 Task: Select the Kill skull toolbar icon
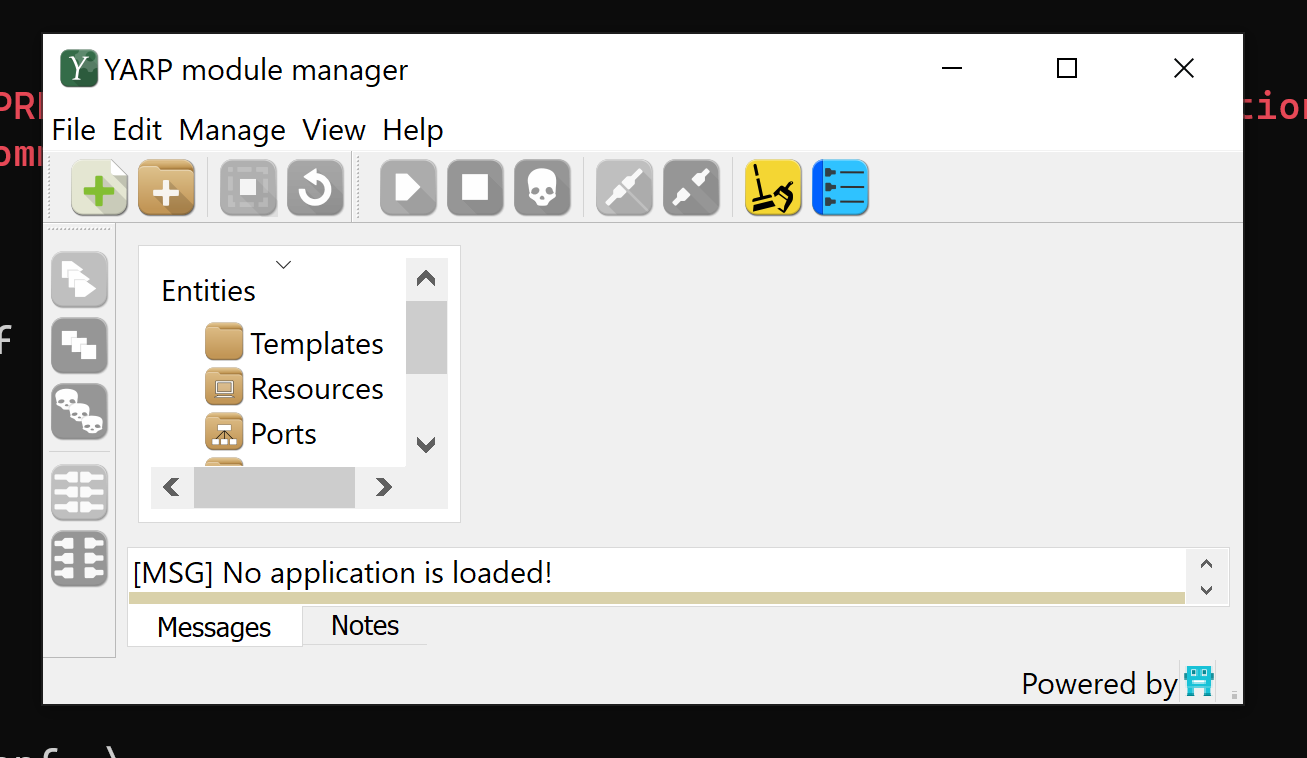543,187
